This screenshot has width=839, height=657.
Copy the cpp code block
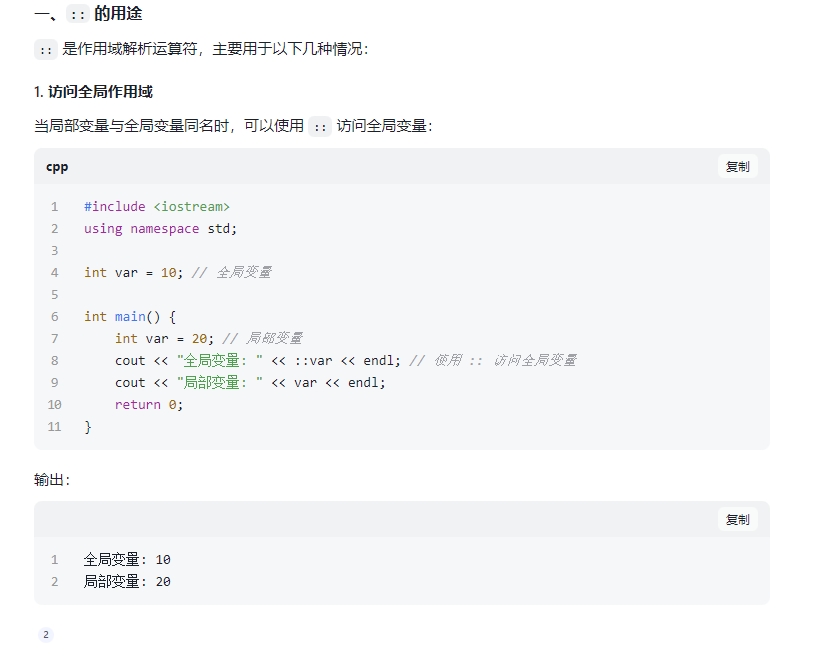(739, 167)
